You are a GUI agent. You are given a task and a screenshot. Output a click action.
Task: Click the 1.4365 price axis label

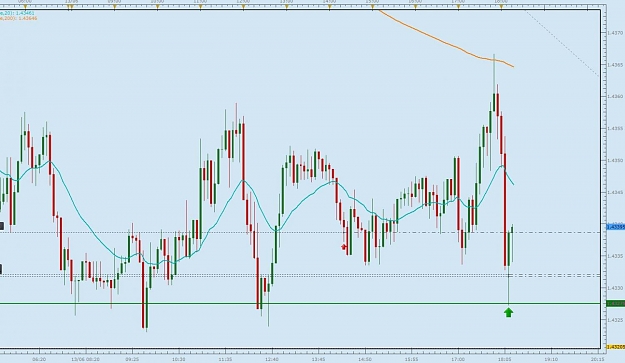click(615, 65)
